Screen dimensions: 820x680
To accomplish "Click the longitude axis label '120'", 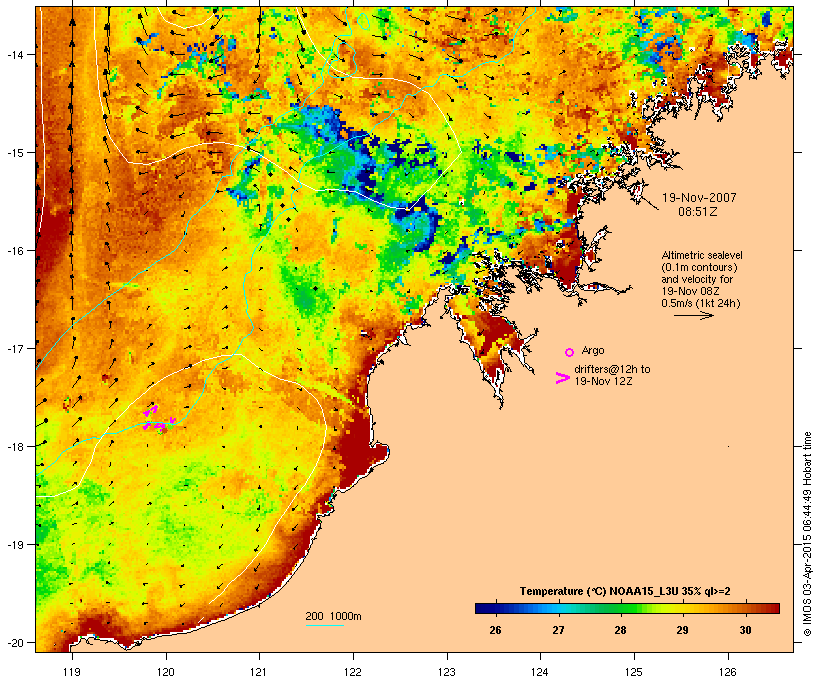I will click(x=166, y=672).
